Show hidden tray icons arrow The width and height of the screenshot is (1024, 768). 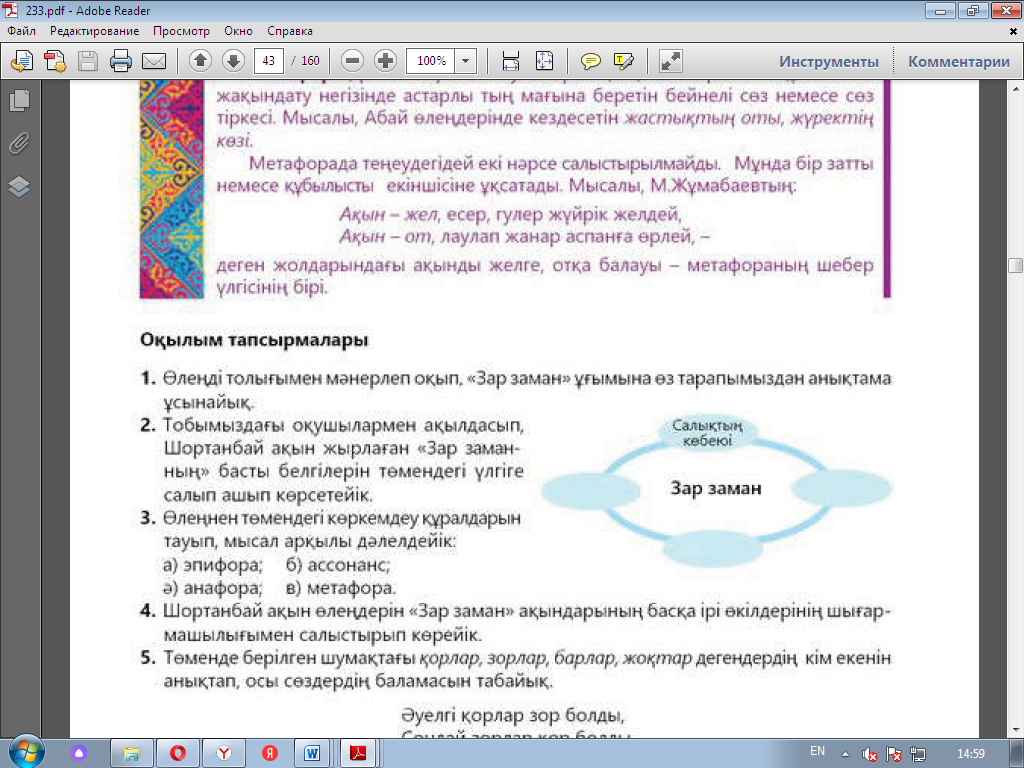[x=846, y=754]
